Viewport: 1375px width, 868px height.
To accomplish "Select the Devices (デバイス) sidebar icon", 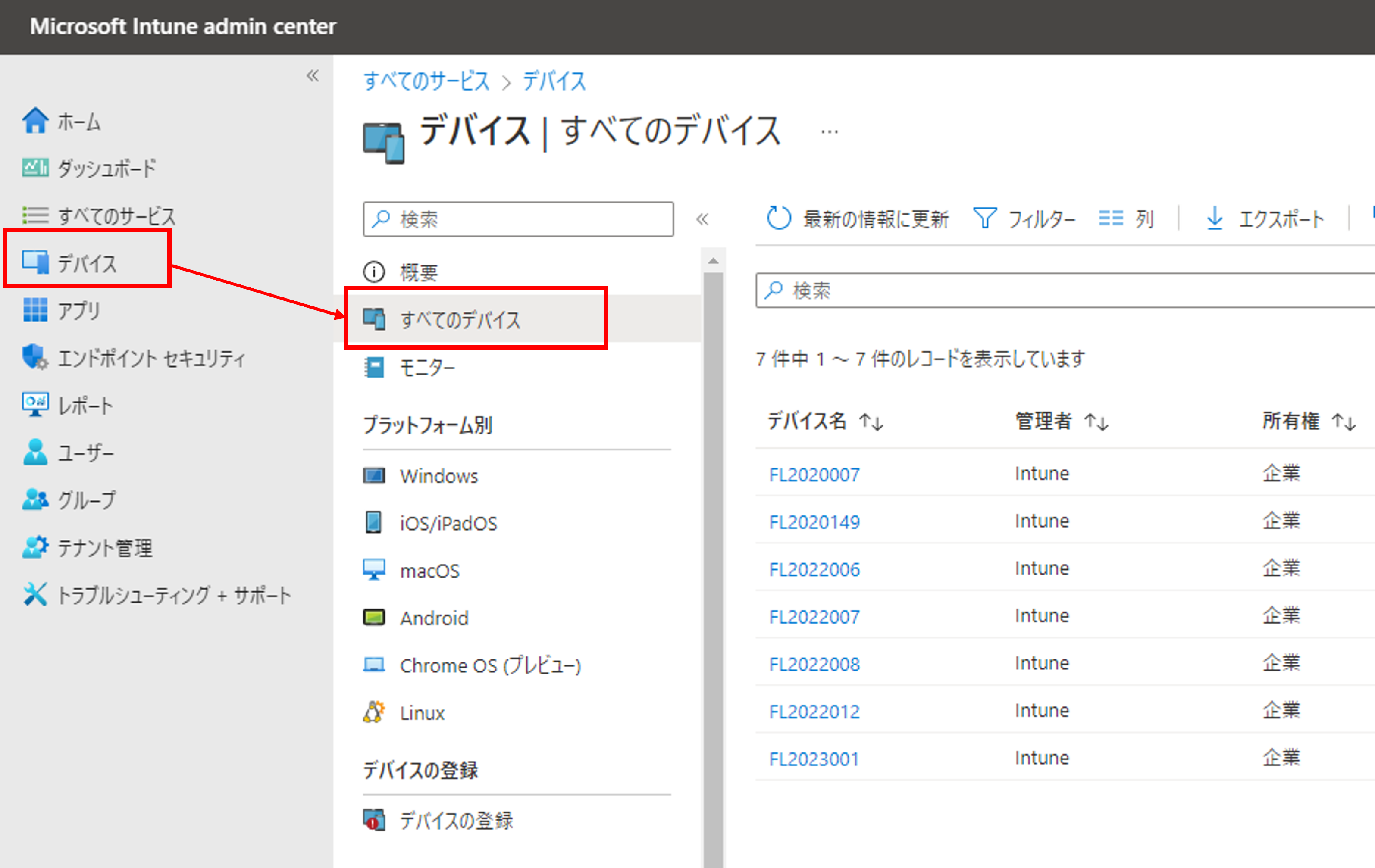I will coord(35,262).
